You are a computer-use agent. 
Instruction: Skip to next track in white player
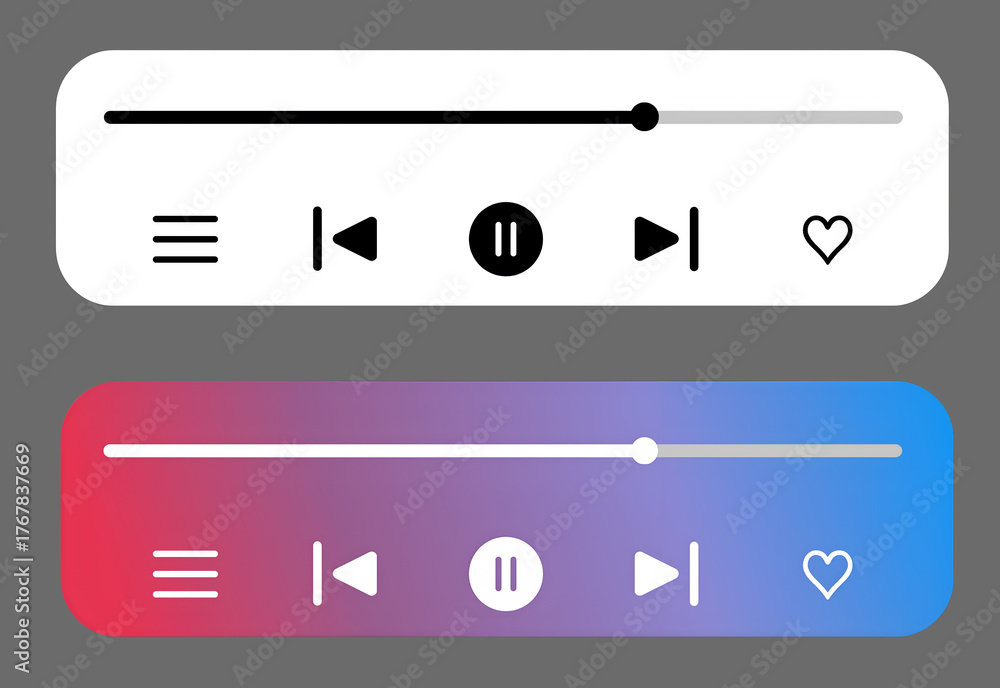666,238
